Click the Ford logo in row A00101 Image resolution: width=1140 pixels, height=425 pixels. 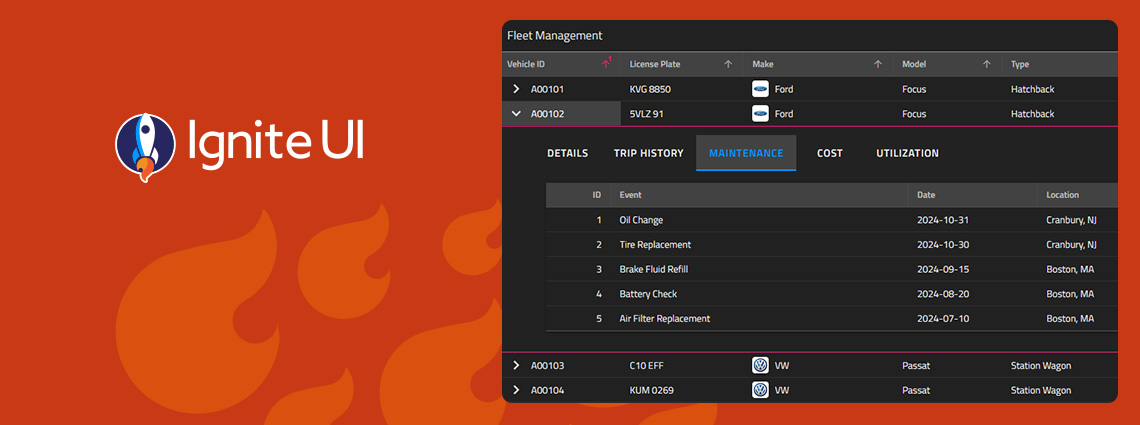[x=760, y=89]
